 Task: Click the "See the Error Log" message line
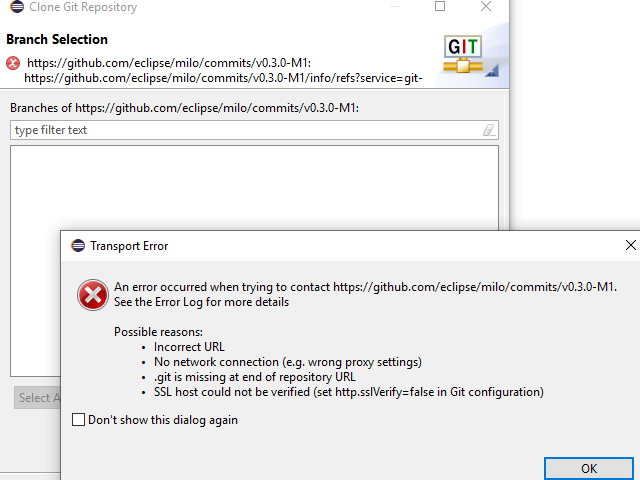[x=201, y=302]
